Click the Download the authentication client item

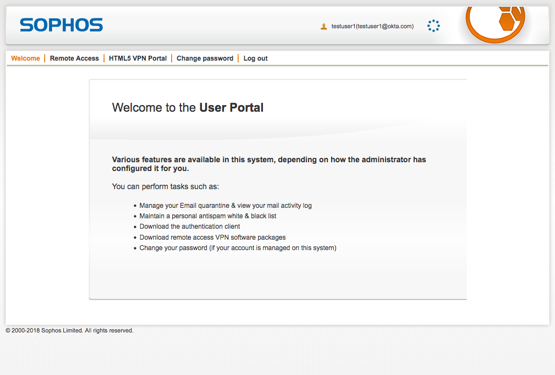pos(190,226)
